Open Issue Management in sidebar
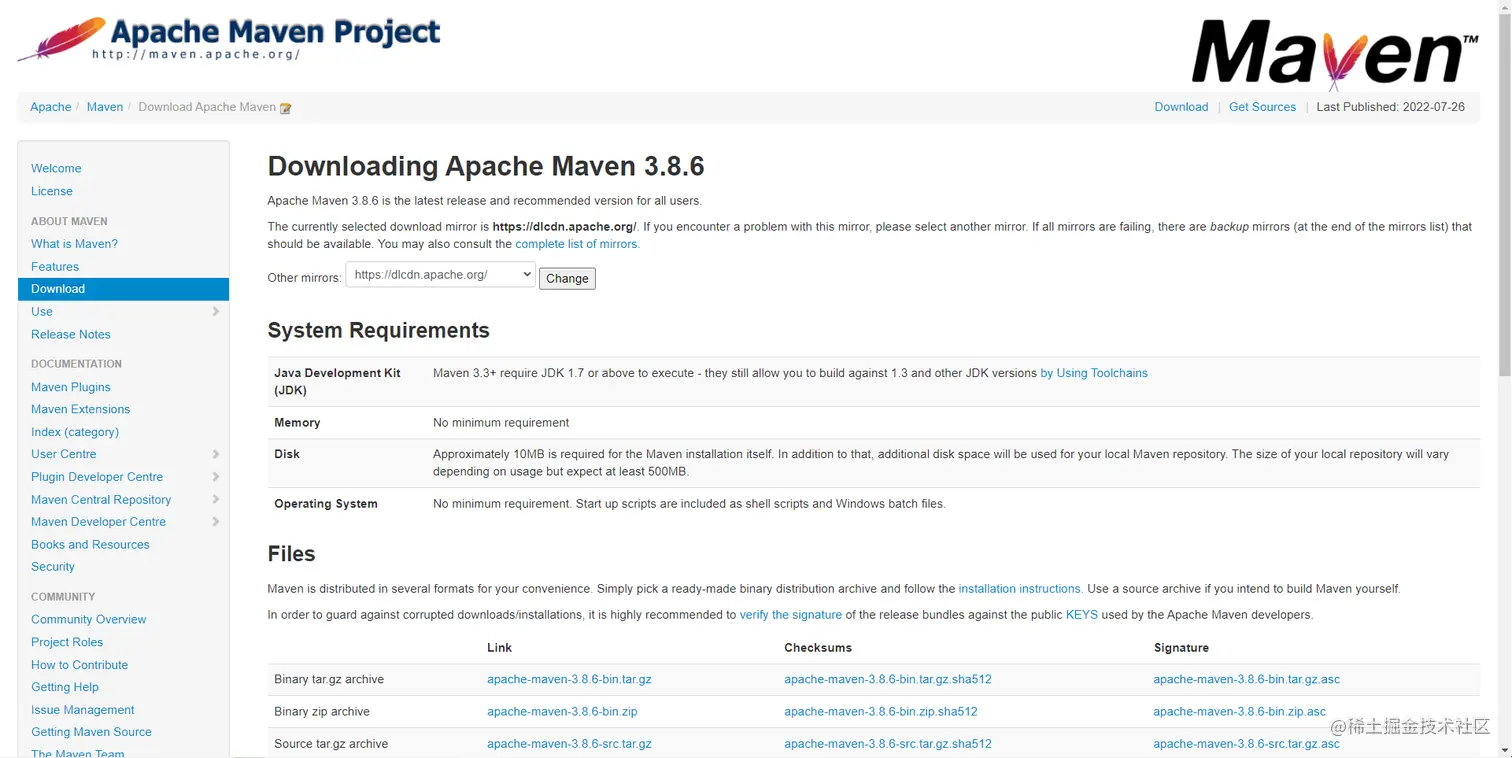The width and height of the screenshot is (1512, 758). pyautogui.click(x=83, y=710)
